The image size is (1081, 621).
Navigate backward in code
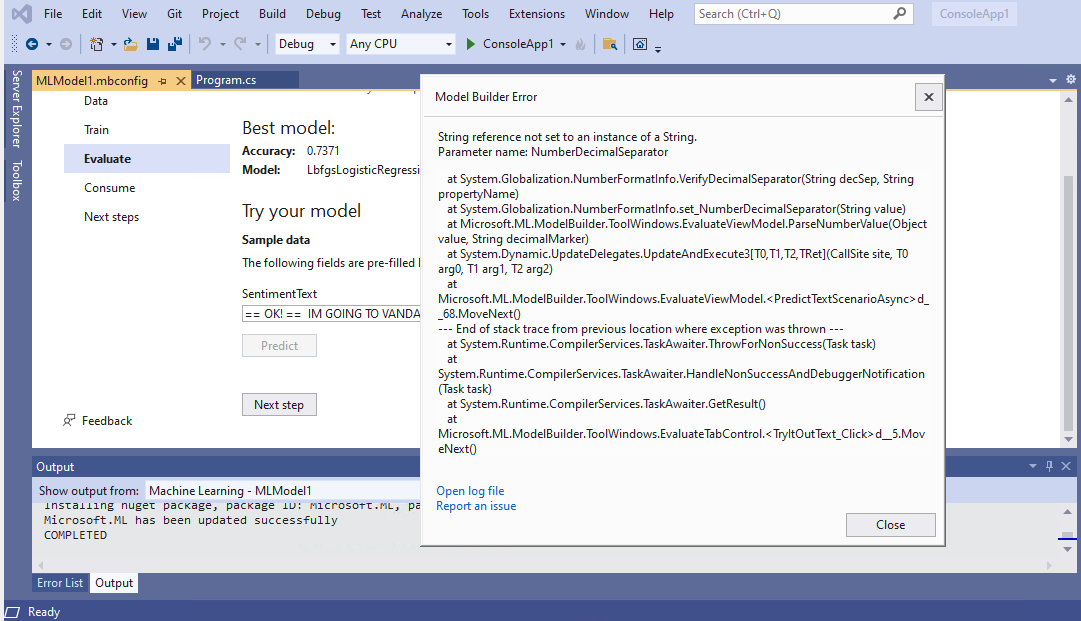point(33,44)
